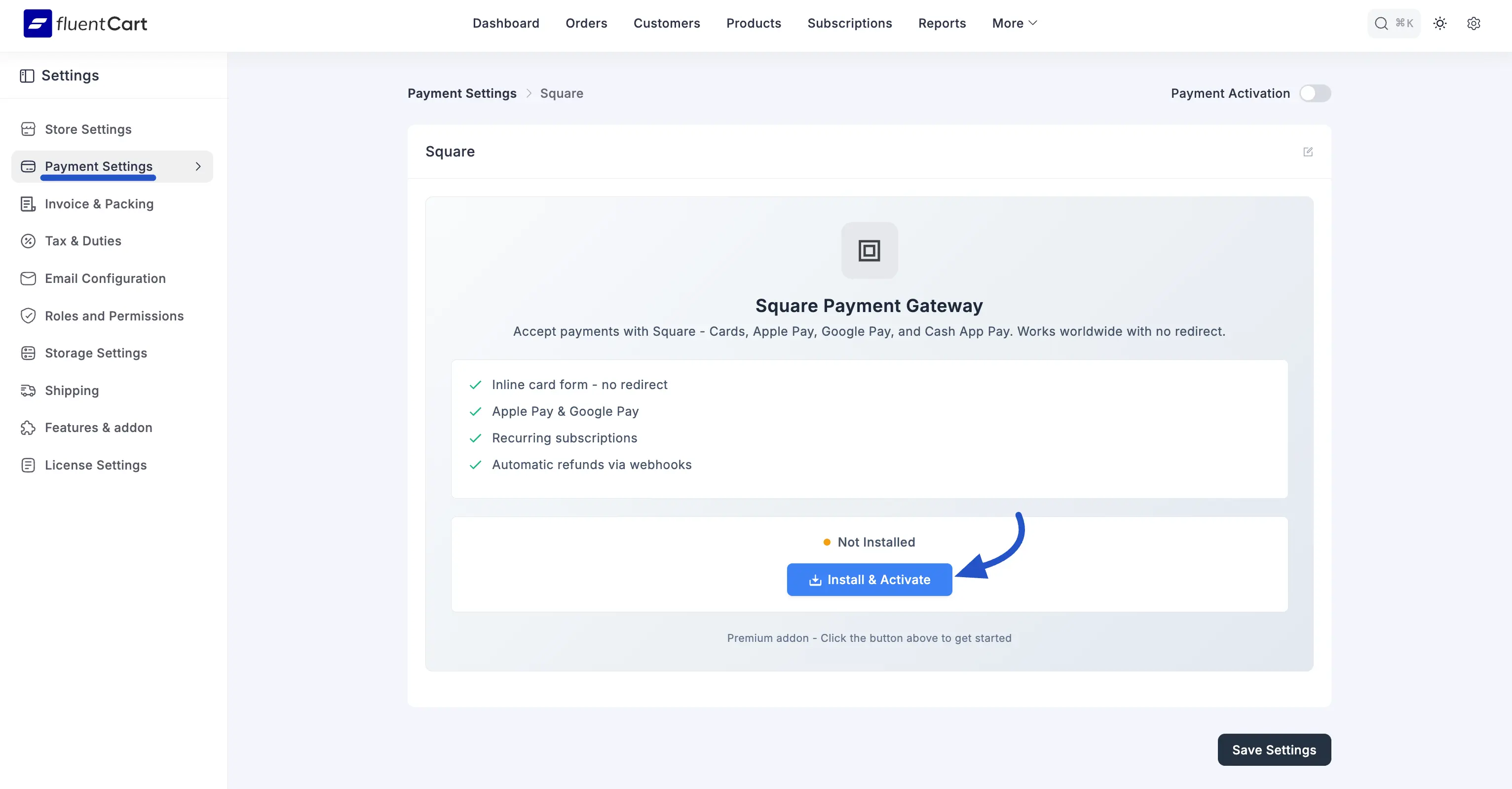The image size is (1512, 789).
Task: Click 'Recurring subscriptions' feature text
Action: click(x=564, y=438)
